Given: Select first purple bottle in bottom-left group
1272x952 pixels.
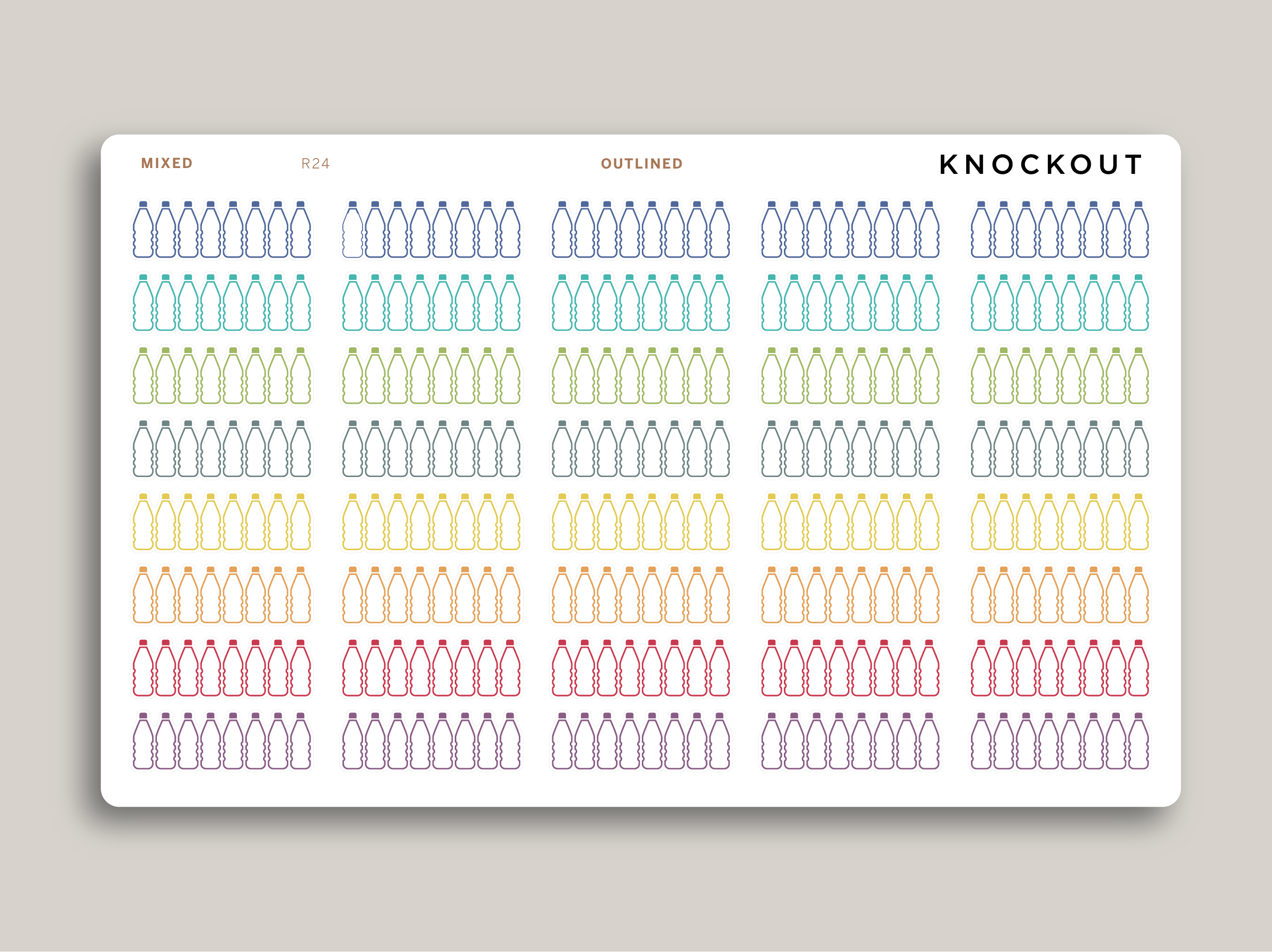Looking at the screenshot, I should 143,742.
